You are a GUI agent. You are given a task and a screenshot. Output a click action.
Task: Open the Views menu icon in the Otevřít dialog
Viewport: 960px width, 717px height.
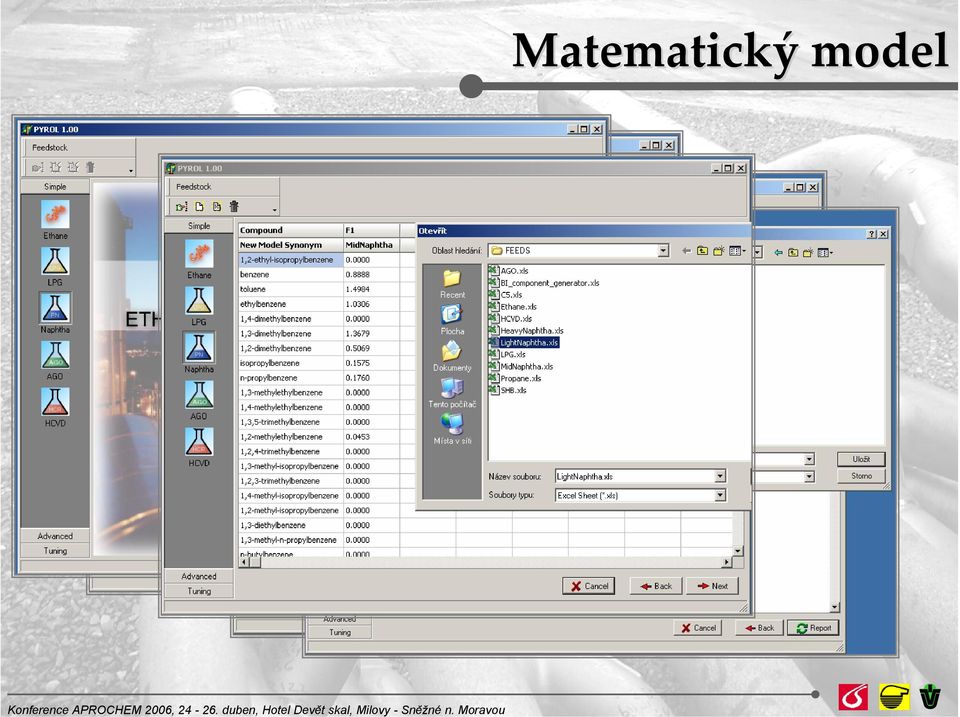click(x=737, y=251)
